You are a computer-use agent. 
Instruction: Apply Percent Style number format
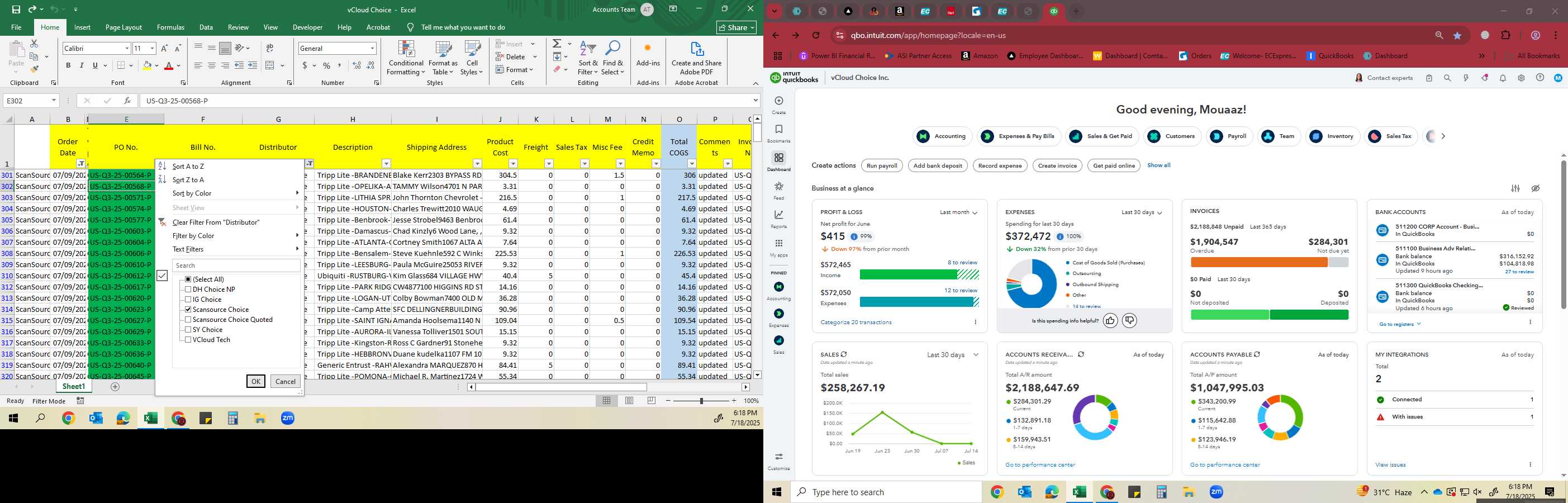click(327, 65)
